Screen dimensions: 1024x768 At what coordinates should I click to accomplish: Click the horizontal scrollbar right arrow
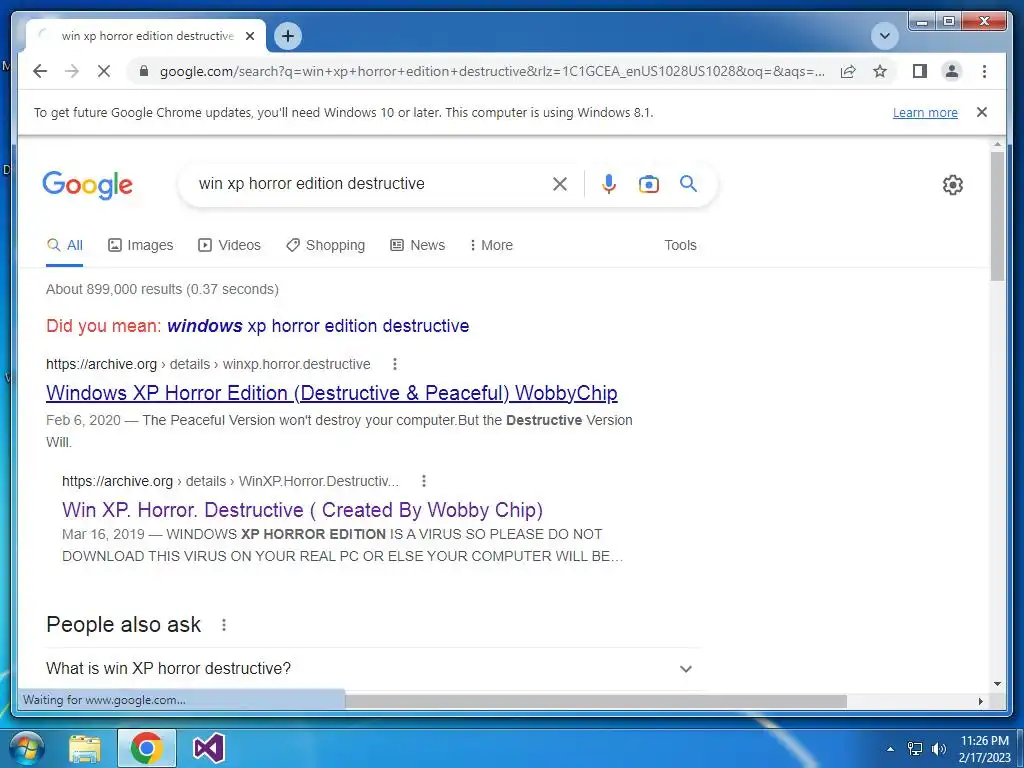coord(981,701)
